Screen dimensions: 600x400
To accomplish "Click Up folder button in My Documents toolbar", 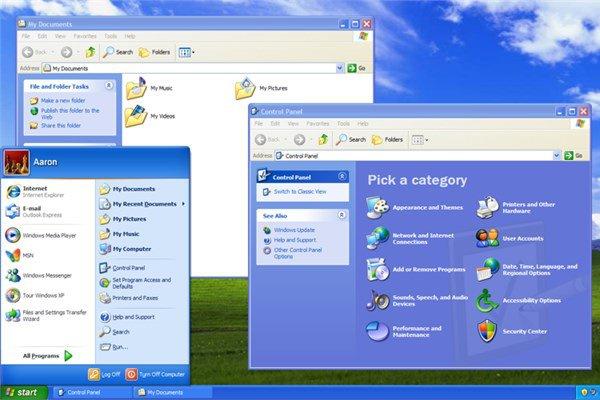I will [90, 52].
